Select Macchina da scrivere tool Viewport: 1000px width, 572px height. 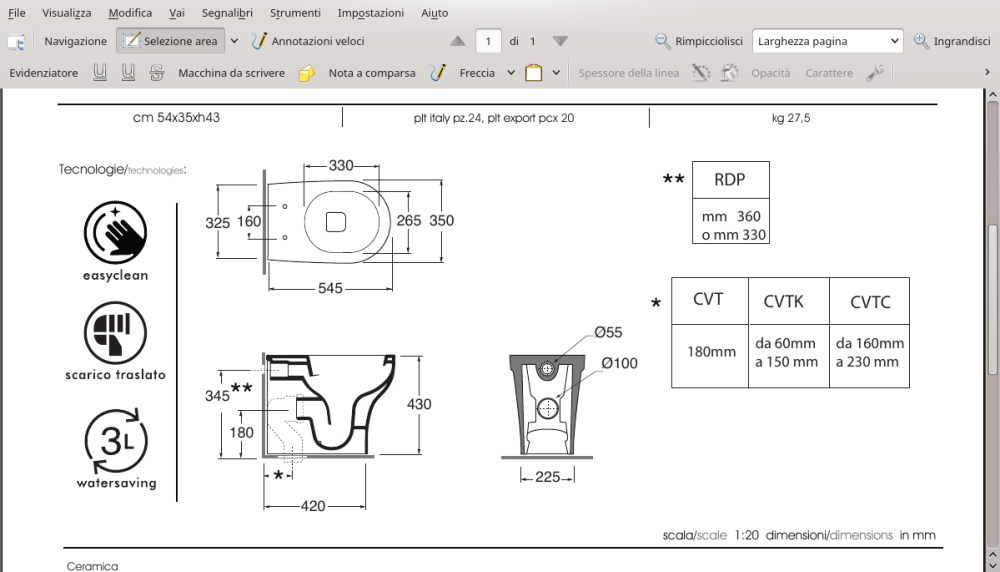[x=232, y=73]
